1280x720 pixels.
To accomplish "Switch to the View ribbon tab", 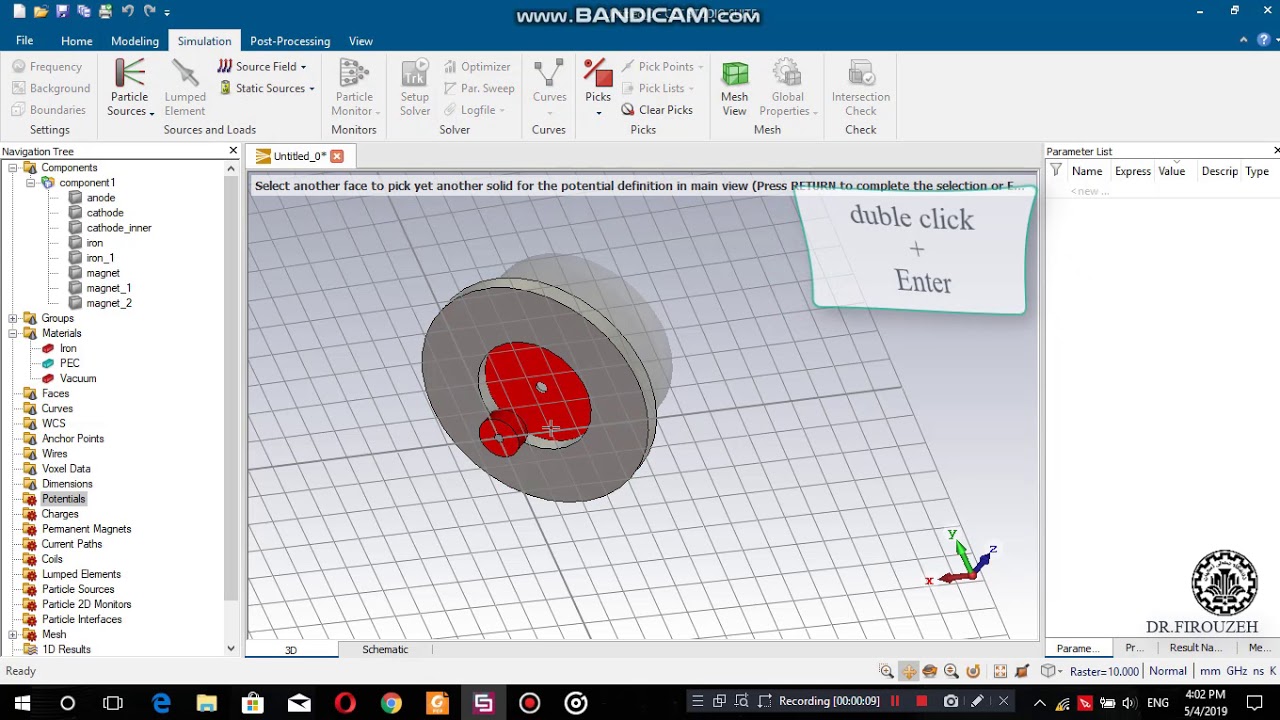I will point(361,41).
